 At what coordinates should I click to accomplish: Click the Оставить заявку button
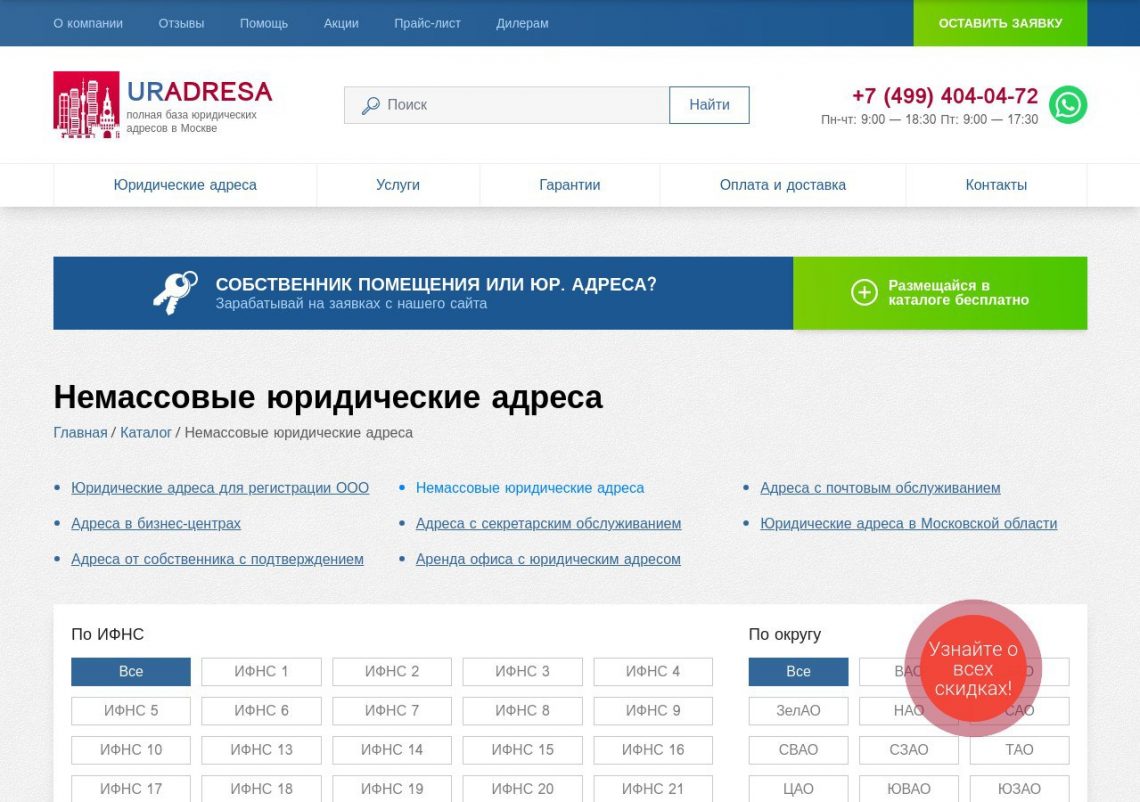(x=999, y=23)
